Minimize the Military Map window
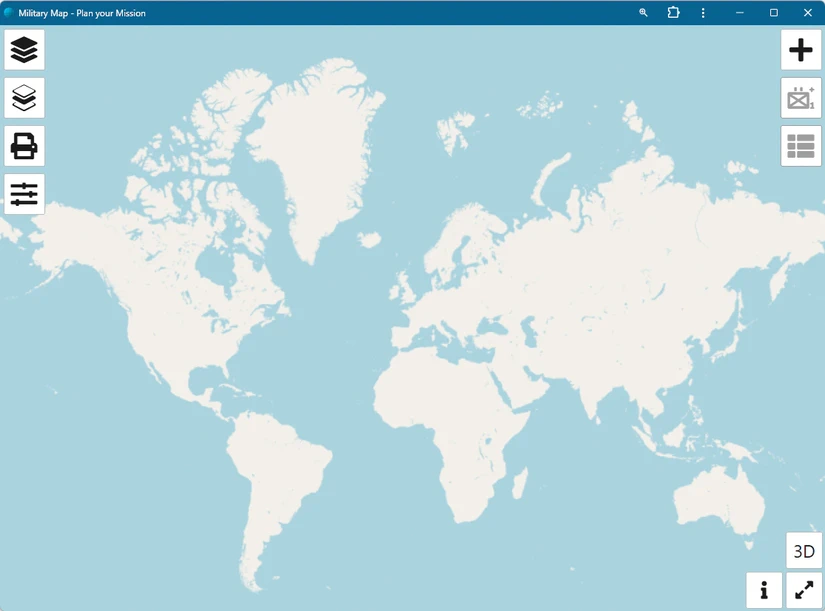Screen dimensions: 825x611 point(740,13)
